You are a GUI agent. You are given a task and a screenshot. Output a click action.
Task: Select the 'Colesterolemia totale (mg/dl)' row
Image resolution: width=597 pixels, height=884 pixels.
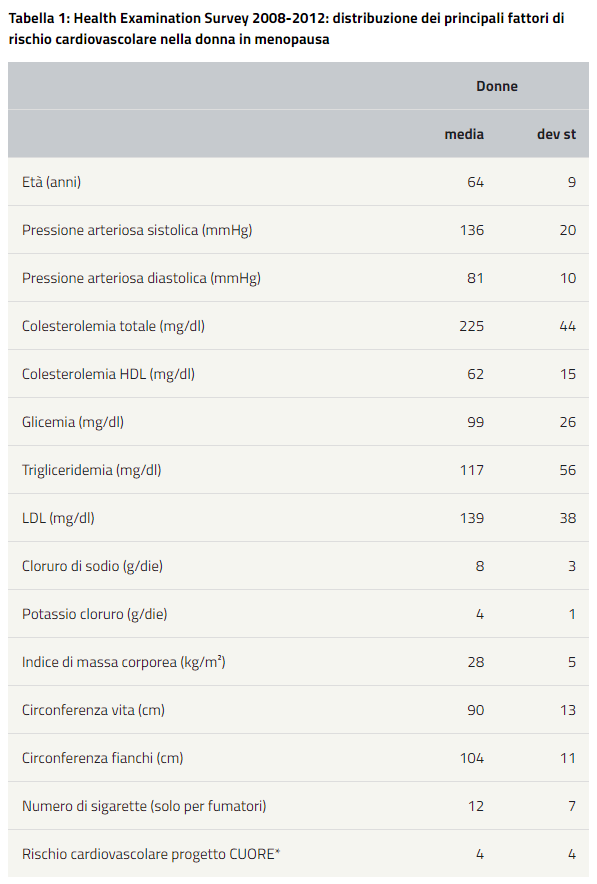(x=298, y=326)
